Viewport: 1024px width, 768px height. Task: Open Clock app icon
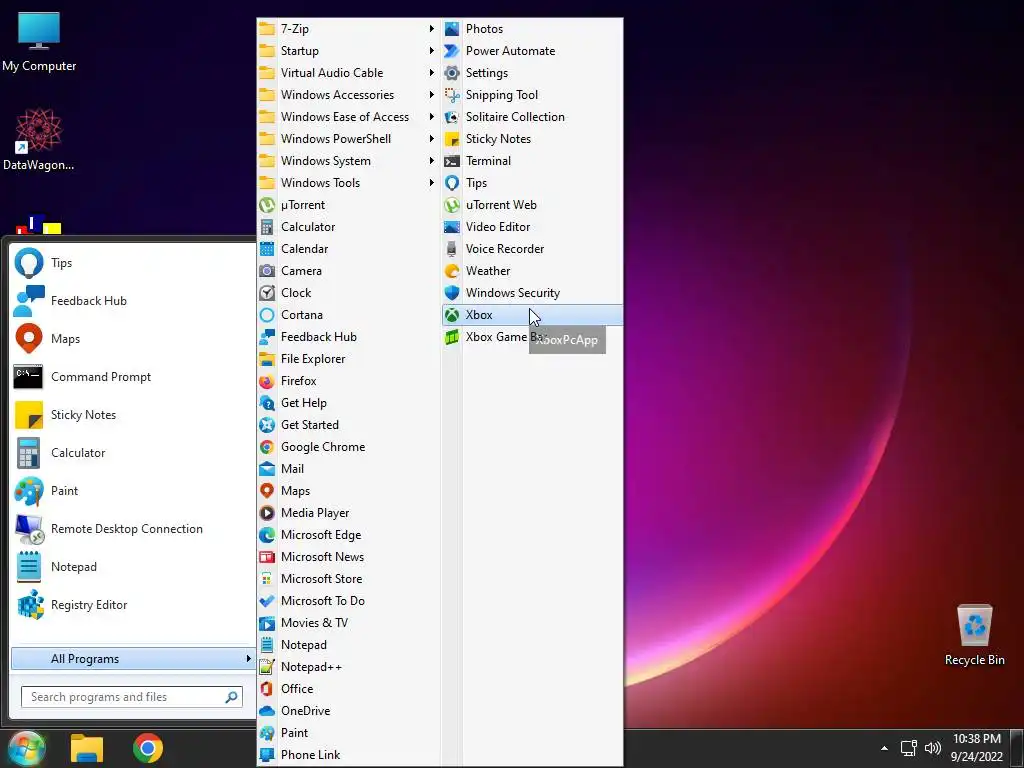267,293
